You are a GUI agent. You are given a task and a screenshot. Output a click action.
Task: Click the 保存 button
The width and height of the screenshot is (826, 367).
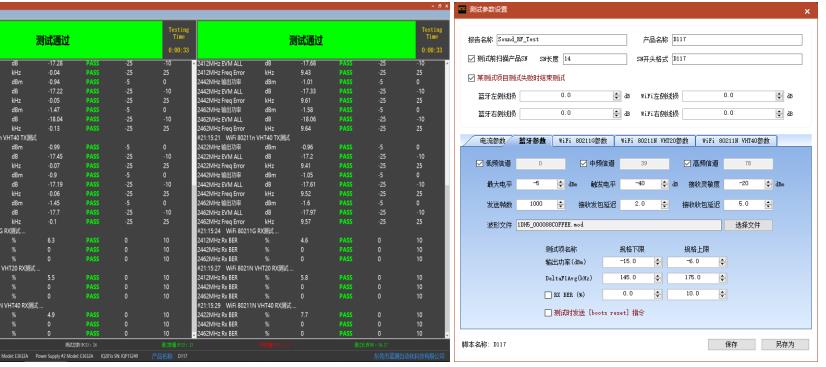pos(731,344)
